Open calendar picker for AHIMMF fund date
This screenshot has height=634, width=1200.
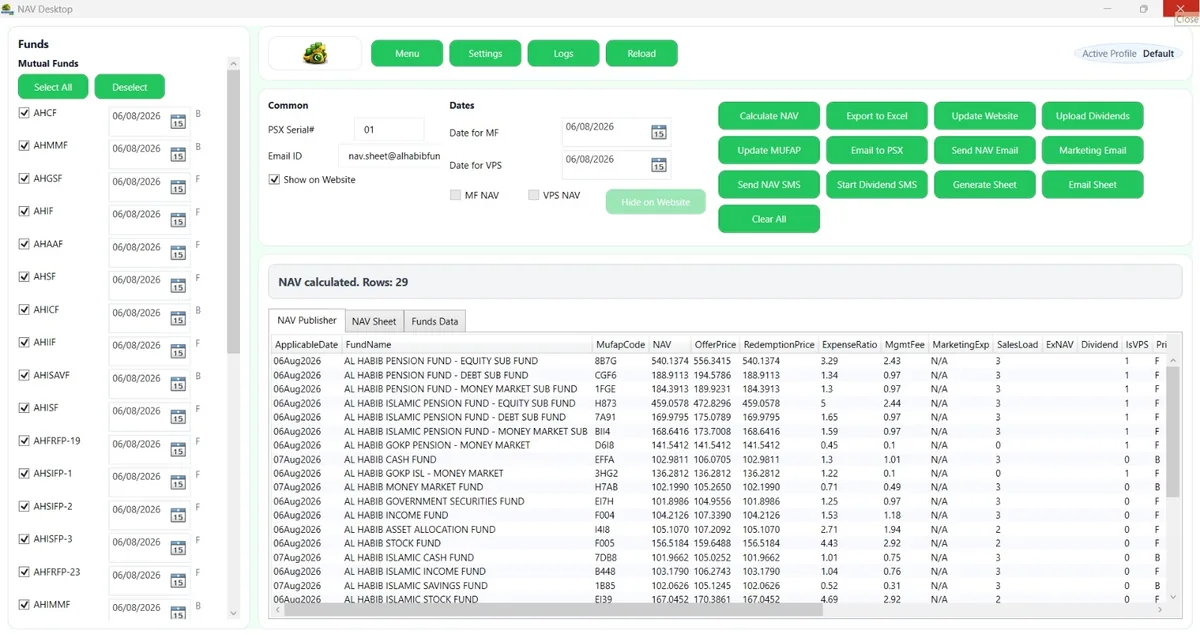coord(178,612)
